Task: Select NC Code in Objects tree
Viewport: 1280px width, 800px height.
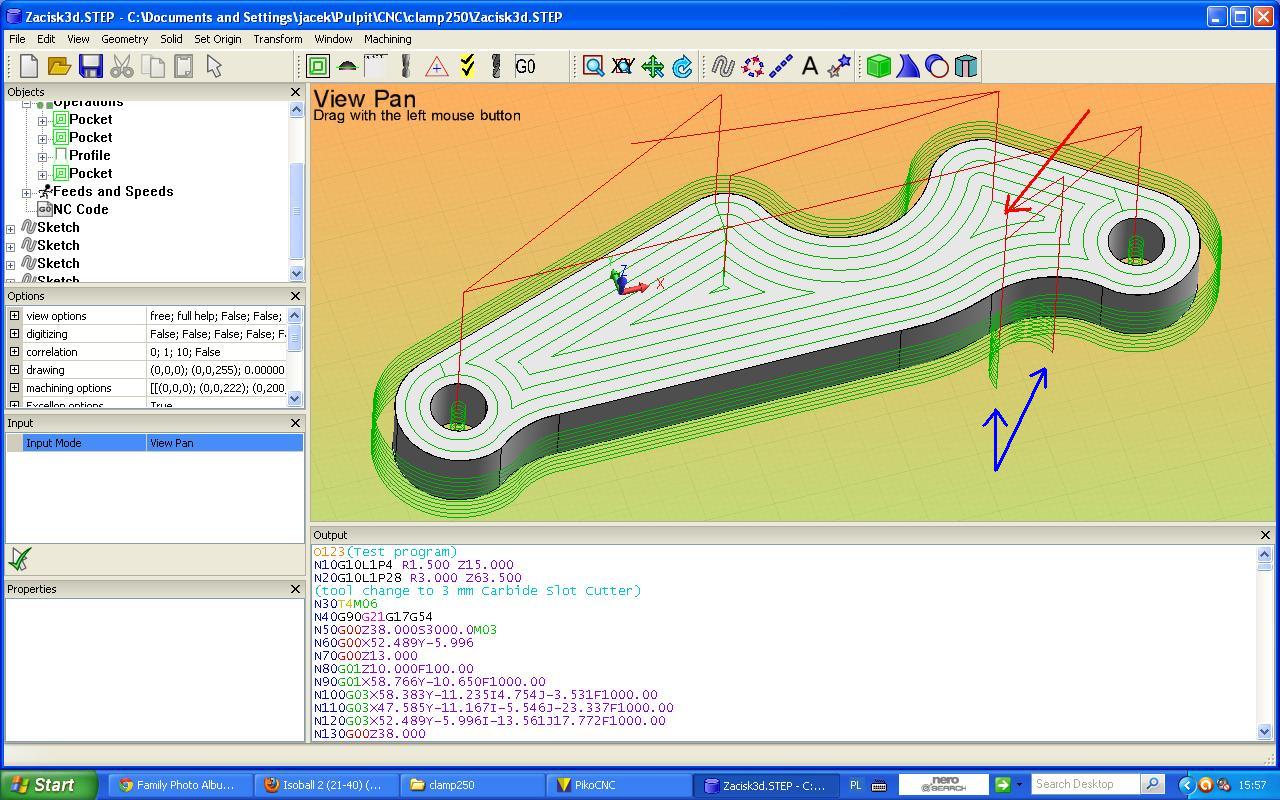Action: pos(80,209)
